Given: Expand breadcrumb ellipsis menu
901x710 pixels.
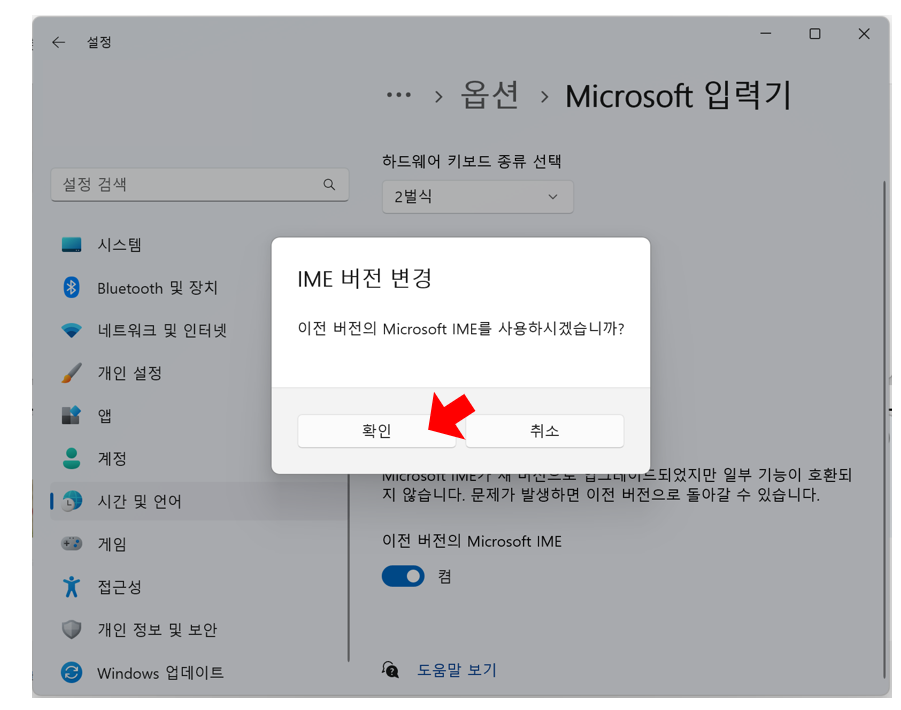Looking at the screenshot, I should pos(399,95).
